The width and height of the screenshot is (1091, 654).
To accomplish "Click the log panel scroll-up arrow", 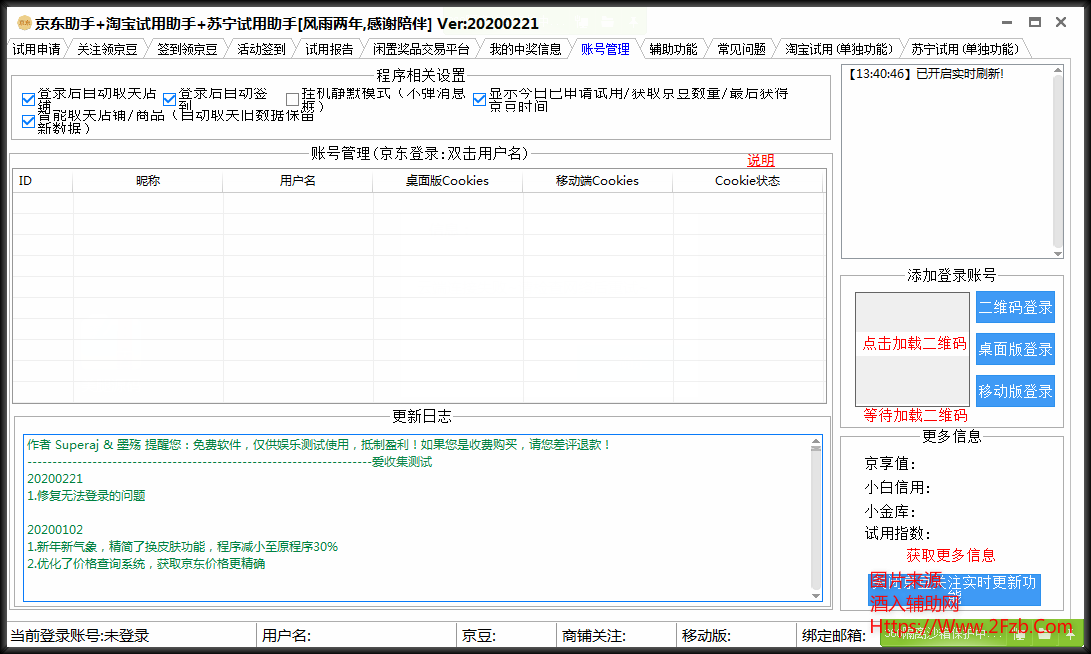I will (1058, 70).
